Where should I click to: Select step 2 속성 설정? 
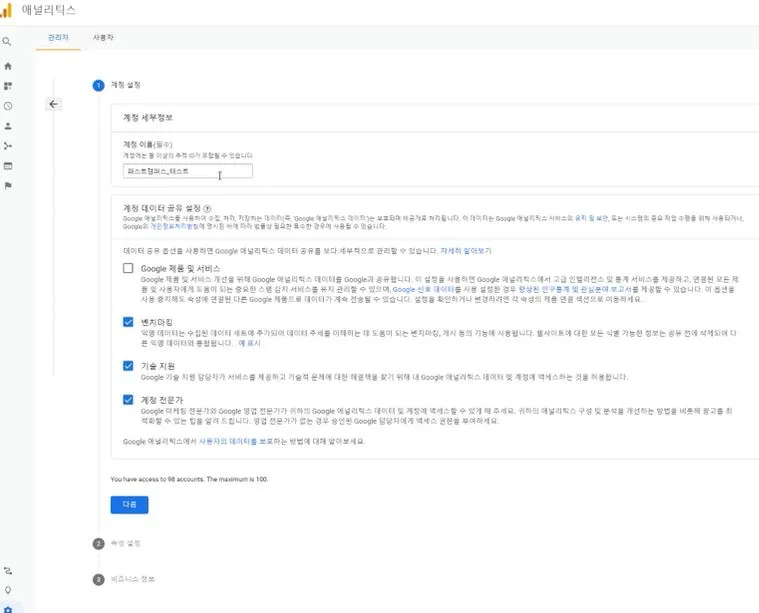pos(125,543)
